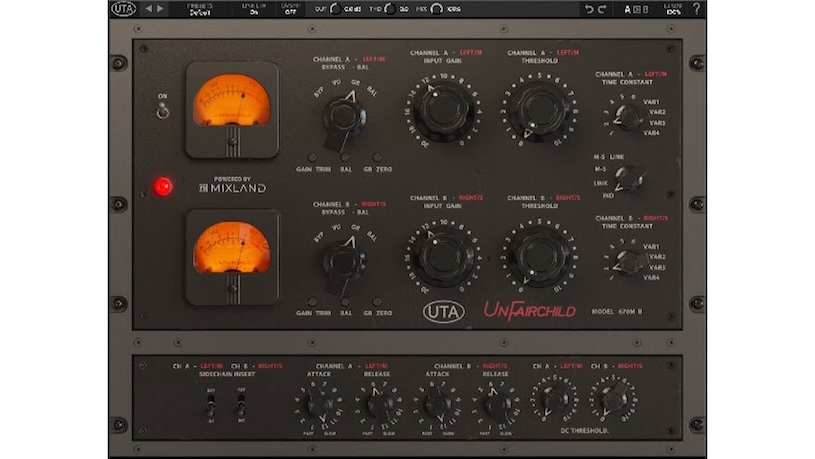Image resolution: width=815 pixels, height=459 pixels.
Task: Click the Channel A Attack knob
Action: click(320, 403)
